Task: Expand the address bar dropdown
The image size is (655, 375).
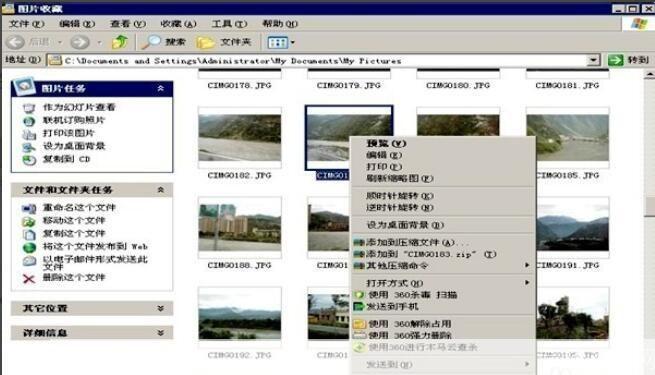Action: point(593,60)
